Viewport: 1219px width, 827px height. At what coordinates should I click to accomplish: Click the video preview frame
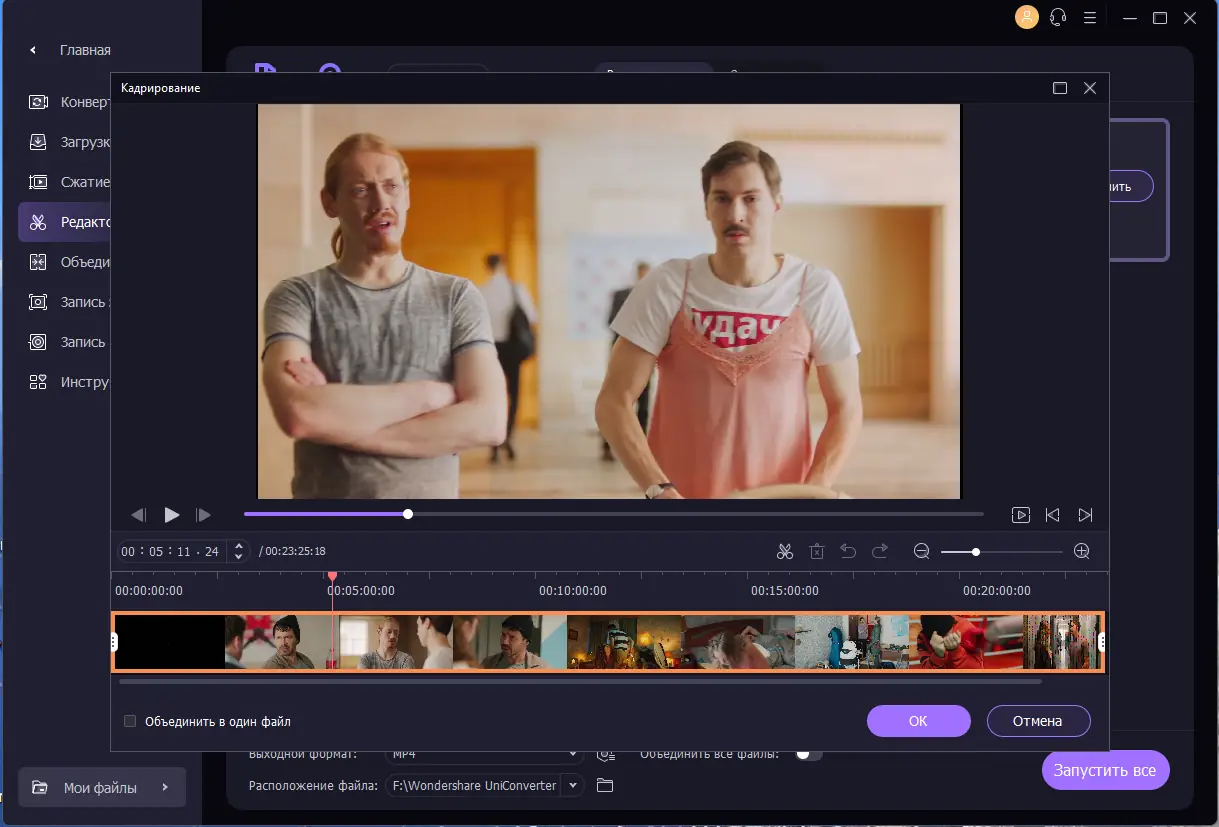609,301
